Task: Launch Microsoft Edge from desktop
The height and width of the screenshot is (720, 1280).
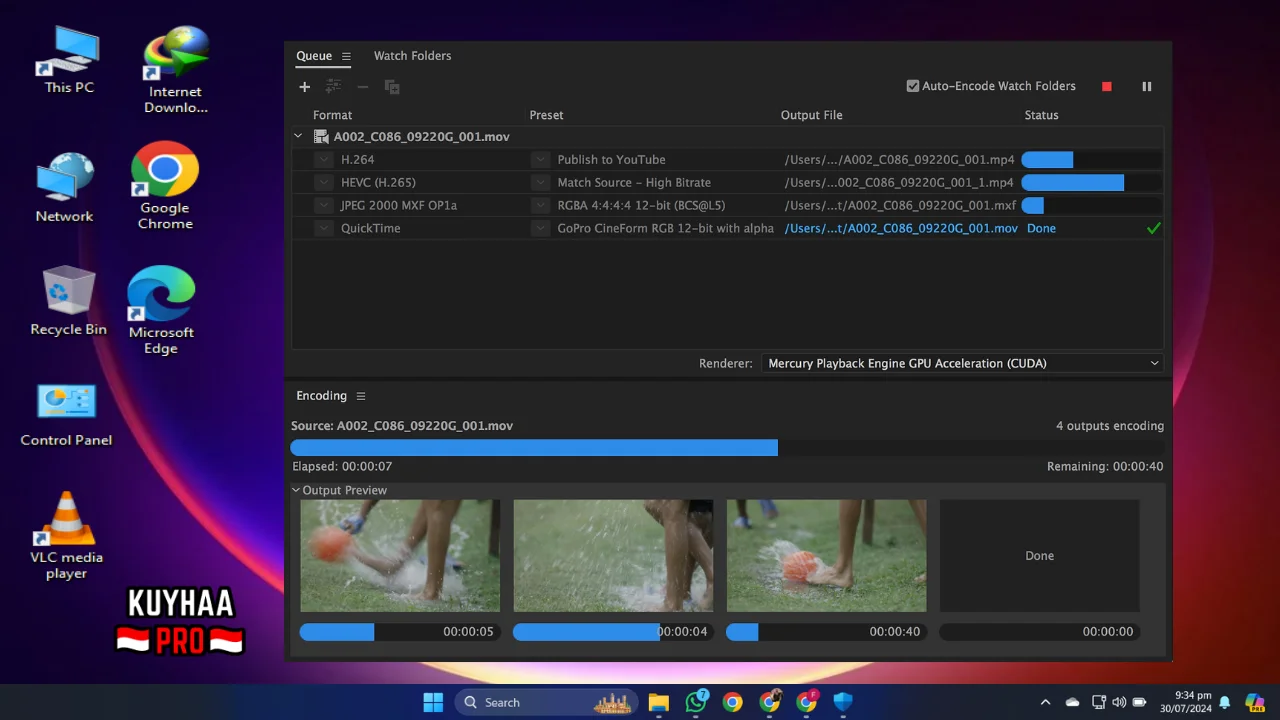Action: point(160,311)
